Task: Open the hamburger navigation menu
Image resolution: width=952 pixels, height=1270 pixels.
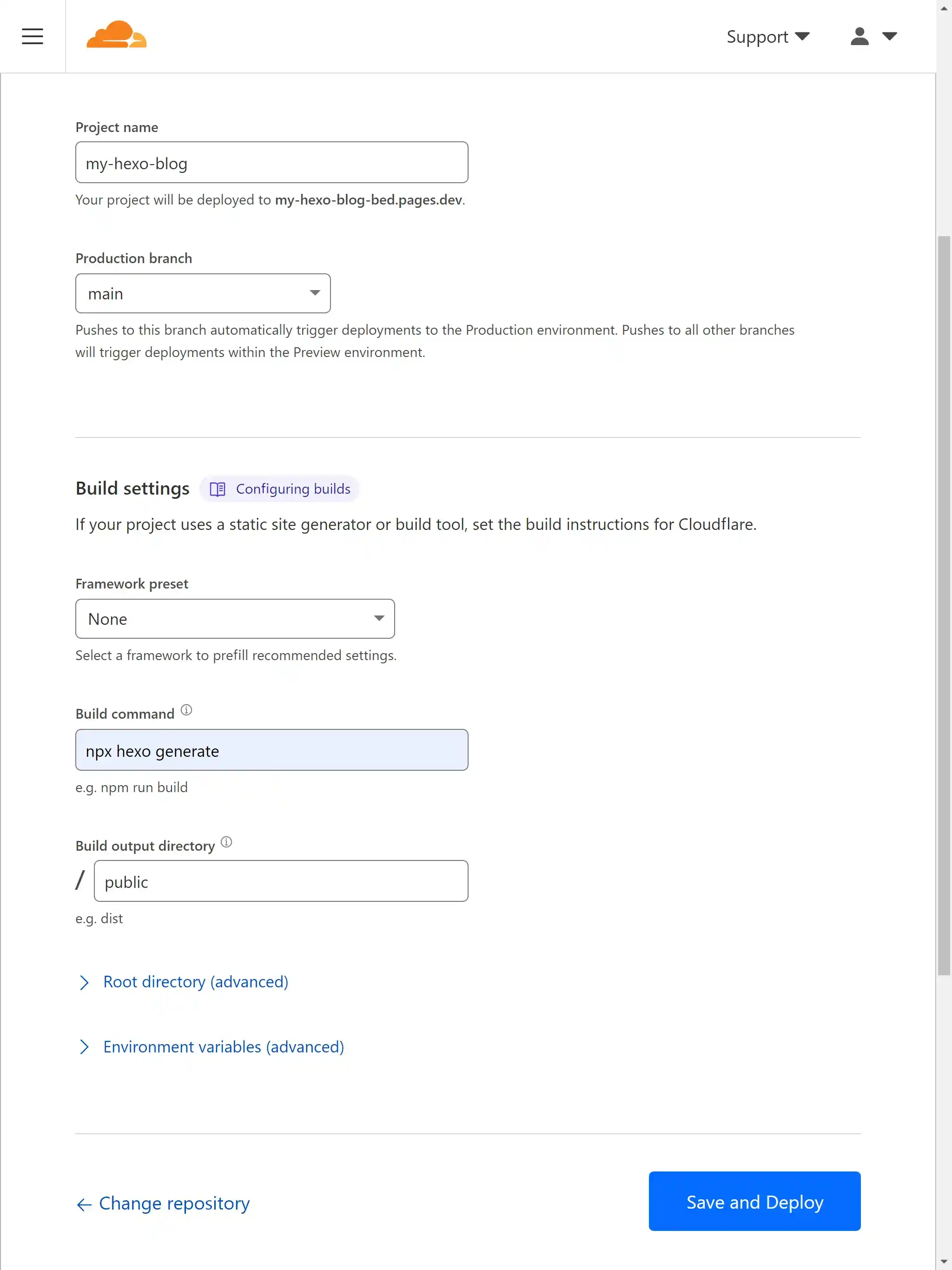Action: tap(33, 36)
